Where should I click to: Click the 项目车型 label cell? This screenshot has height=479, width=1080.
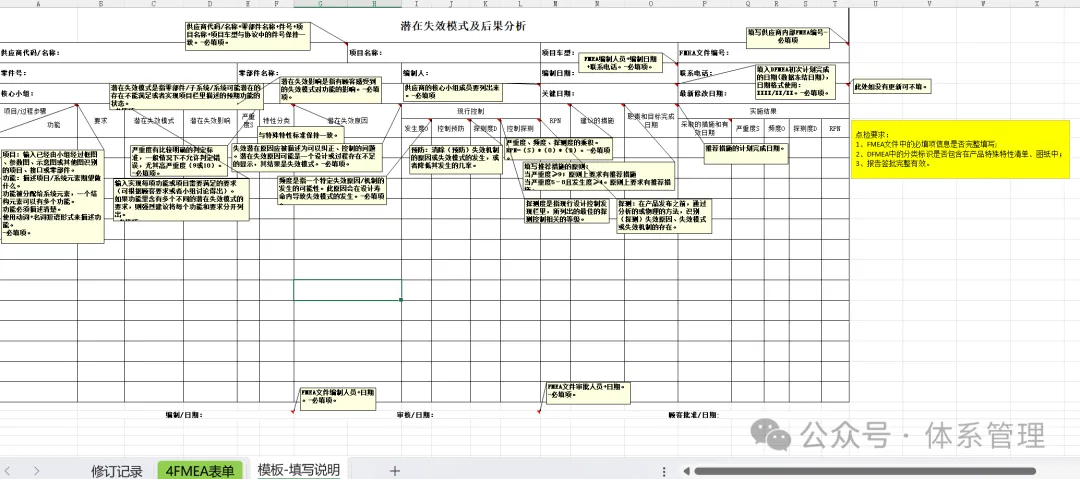pyautogui.click(x=558, y=52)
